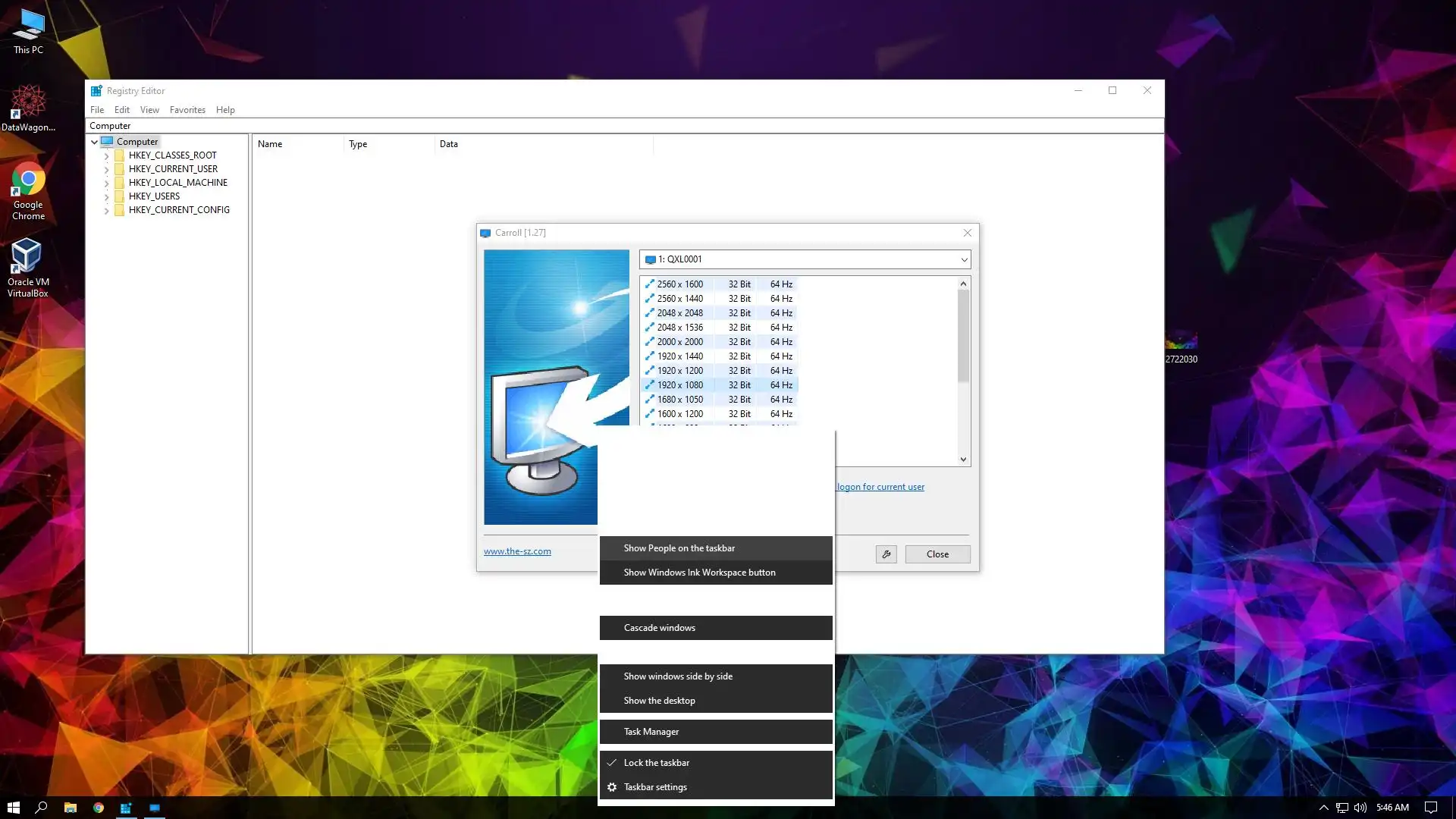Expand the HKEY_LOCAL_MACHINE tree node
Viewport: 1456px width, 819px height.
tap(107, 183)
